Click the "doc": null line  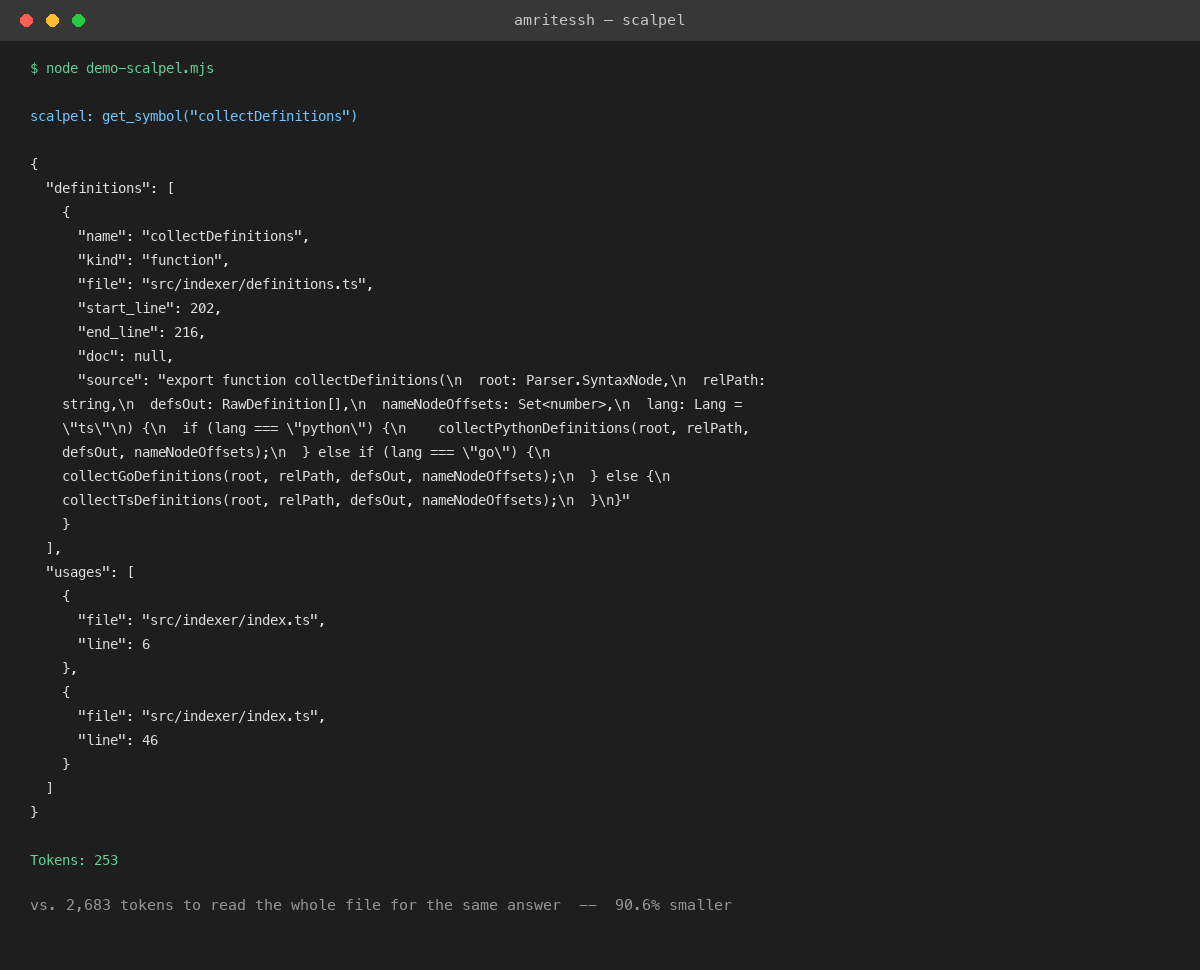pyautogui.click(x=126, y=356)
